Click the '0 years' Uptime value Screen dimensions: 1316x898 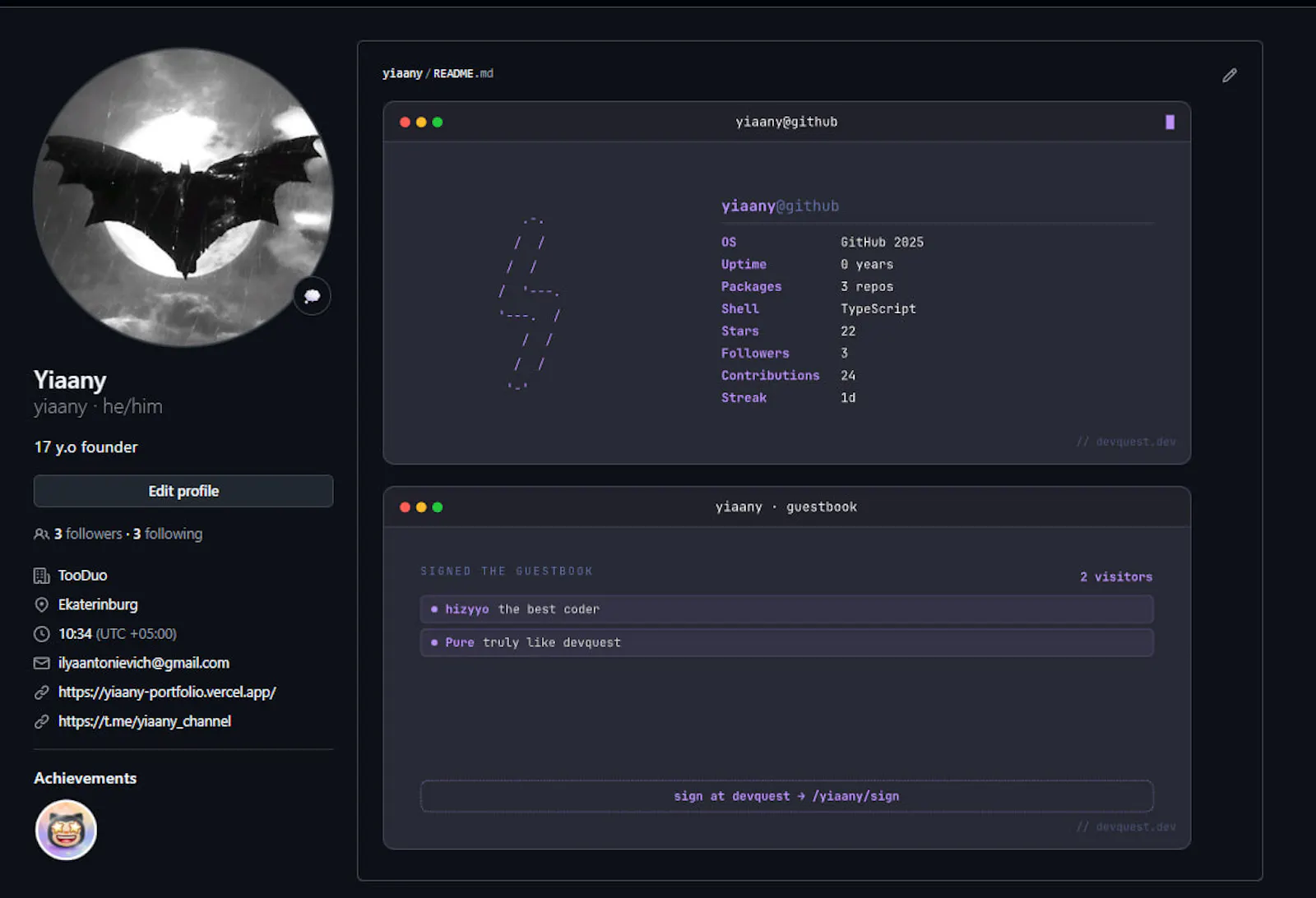pos(867,264)
